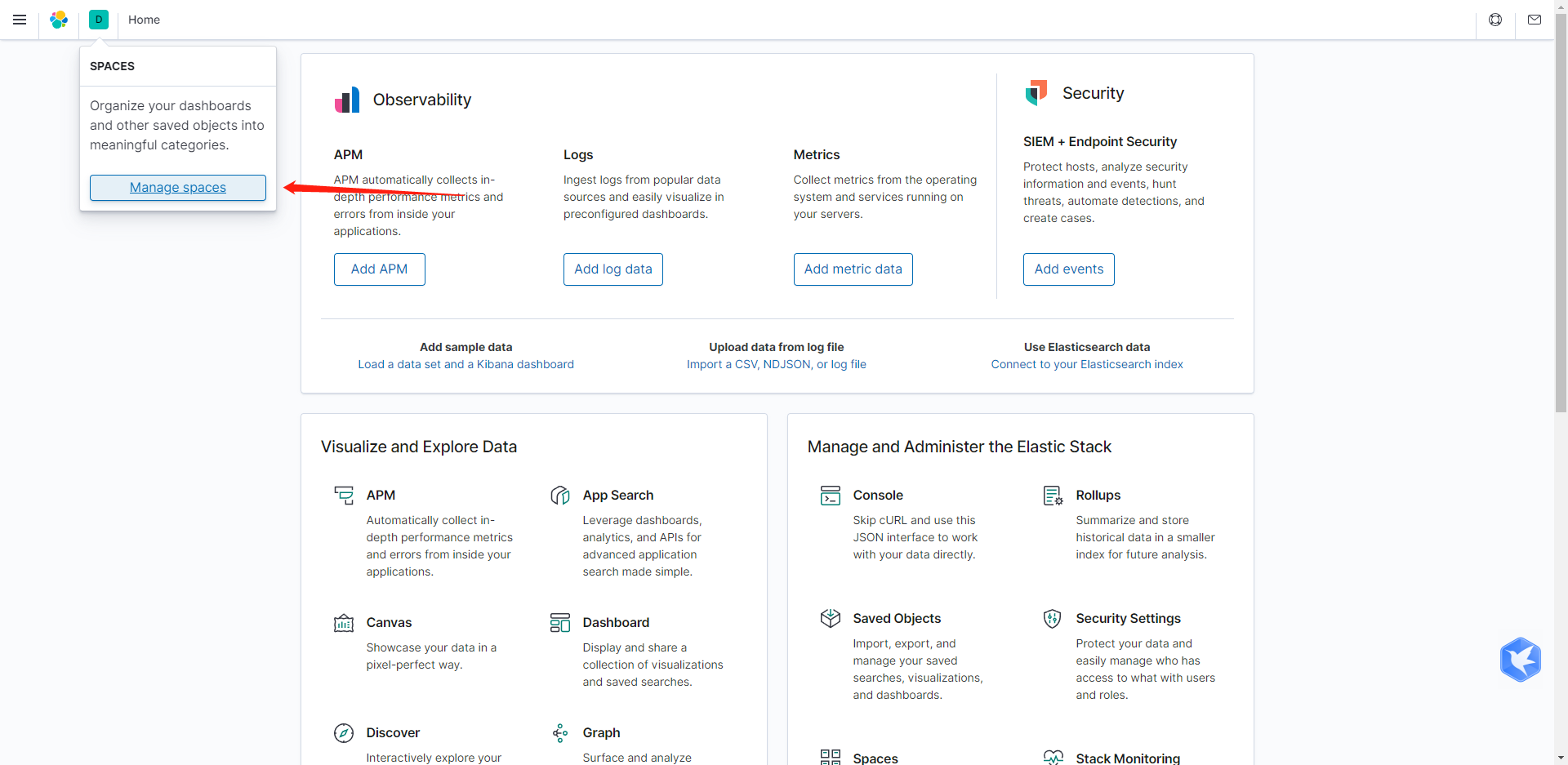Click the Logs subsection heading
Screen dimensions: 1568x765
578,154
